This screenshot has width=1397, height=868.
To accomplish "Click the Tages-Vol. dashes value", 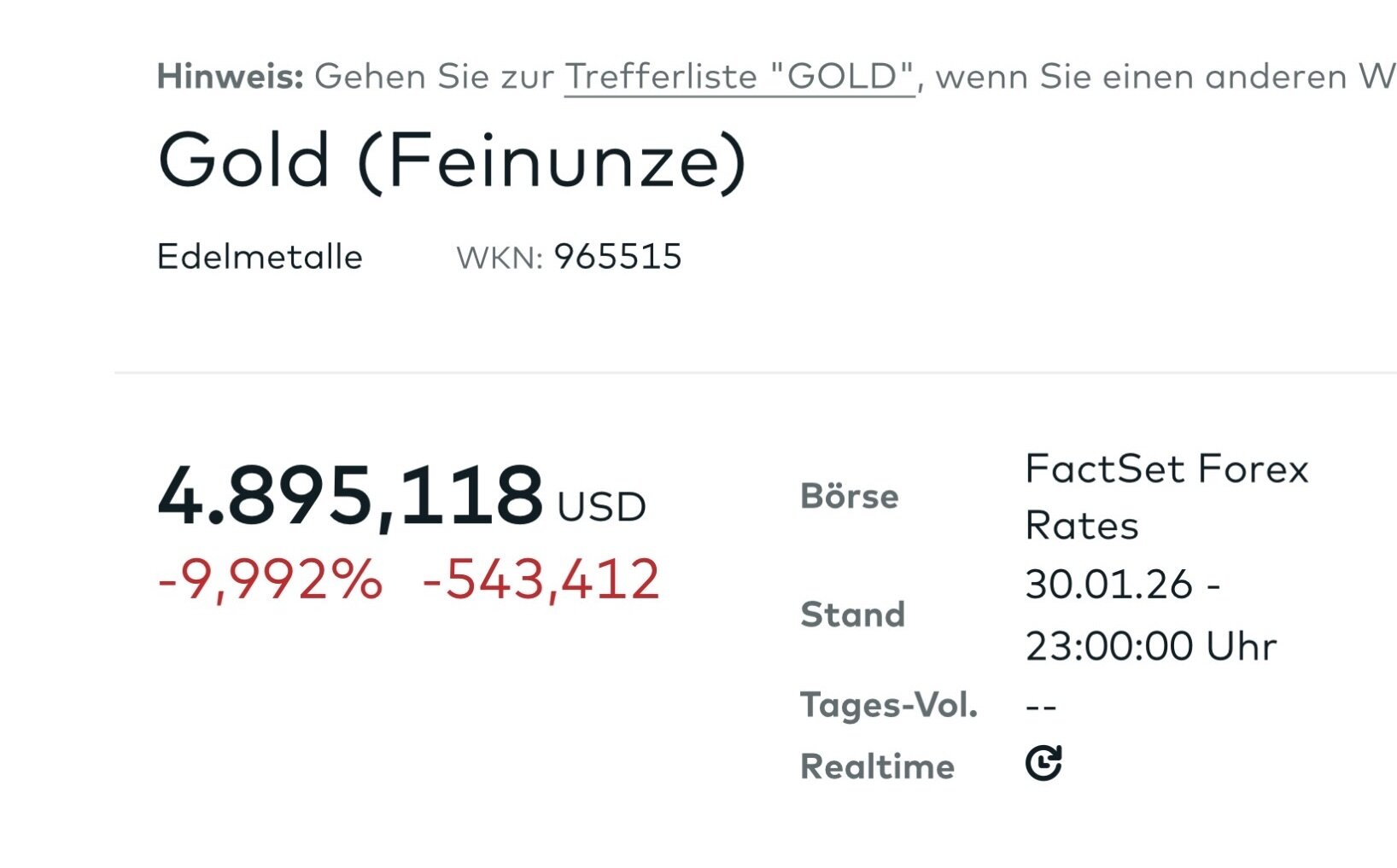I will click(1041, 707).
